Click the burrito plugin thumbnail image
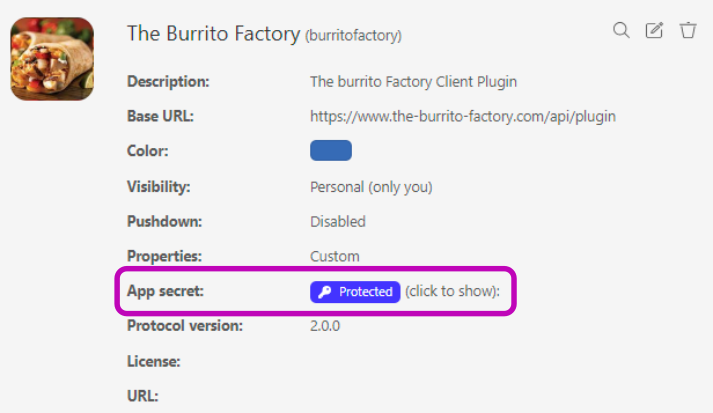 52,60
